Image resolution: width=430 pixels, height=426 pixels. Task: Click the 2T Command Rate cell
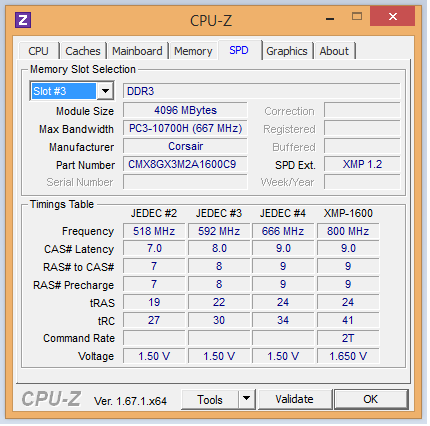click(x=348, y=338)
